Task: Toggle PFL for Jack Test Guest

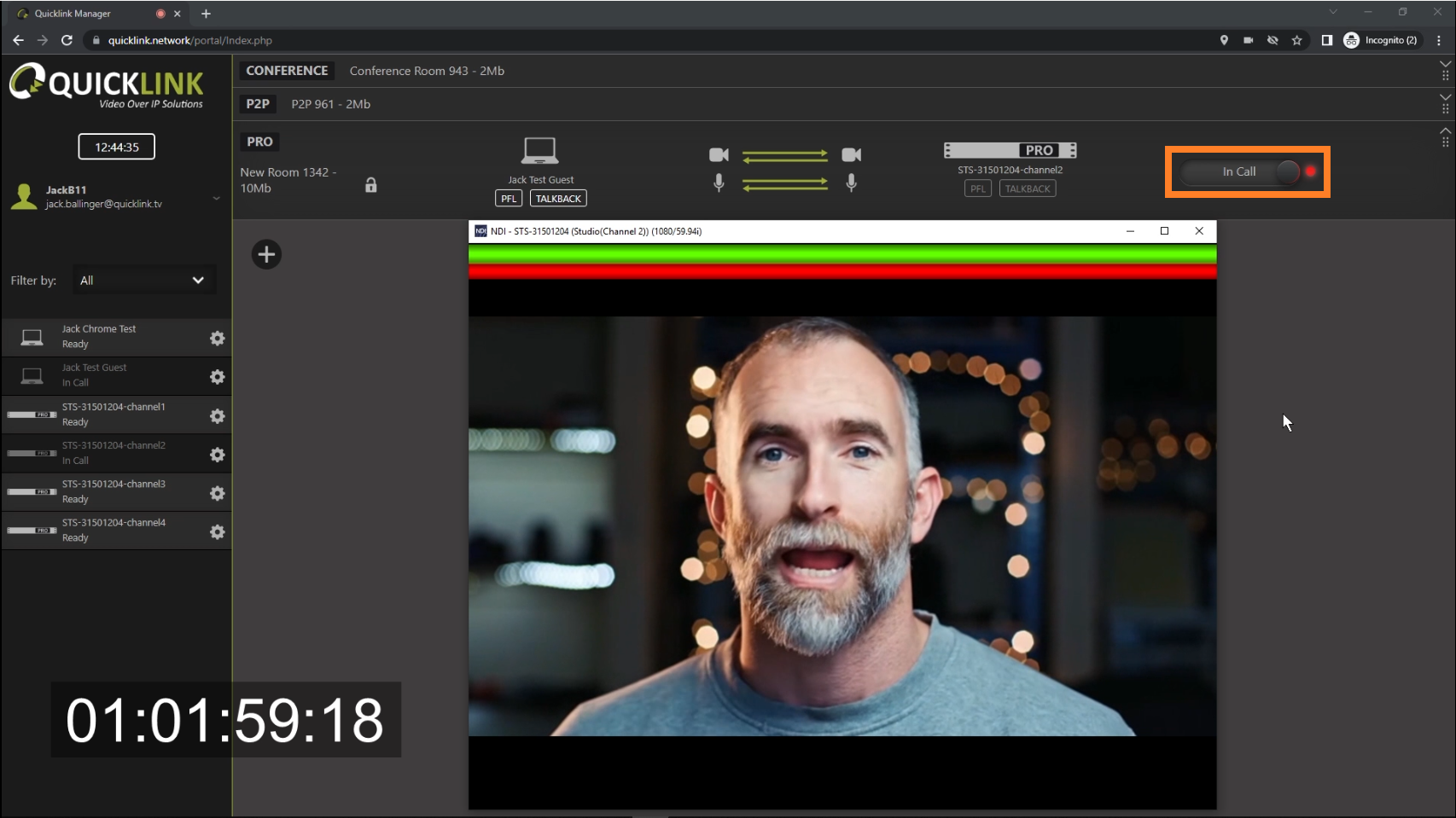Action: coord(509,199)
